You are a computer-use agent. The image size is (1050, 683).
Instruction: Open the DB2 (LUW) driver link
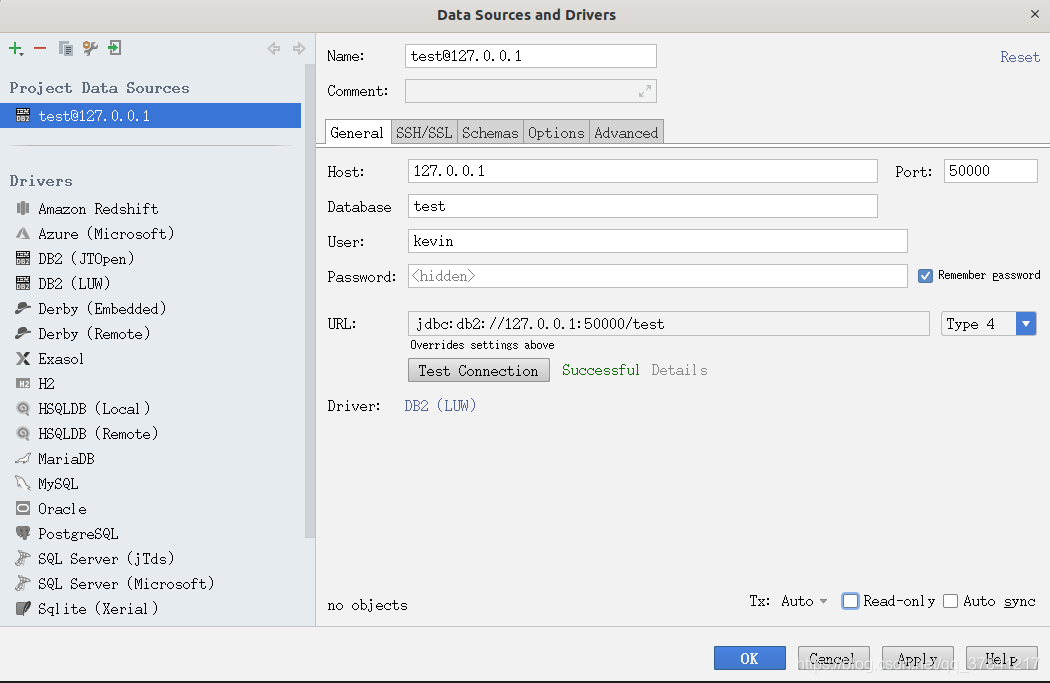pyautogui.click(x=440, y=406)
